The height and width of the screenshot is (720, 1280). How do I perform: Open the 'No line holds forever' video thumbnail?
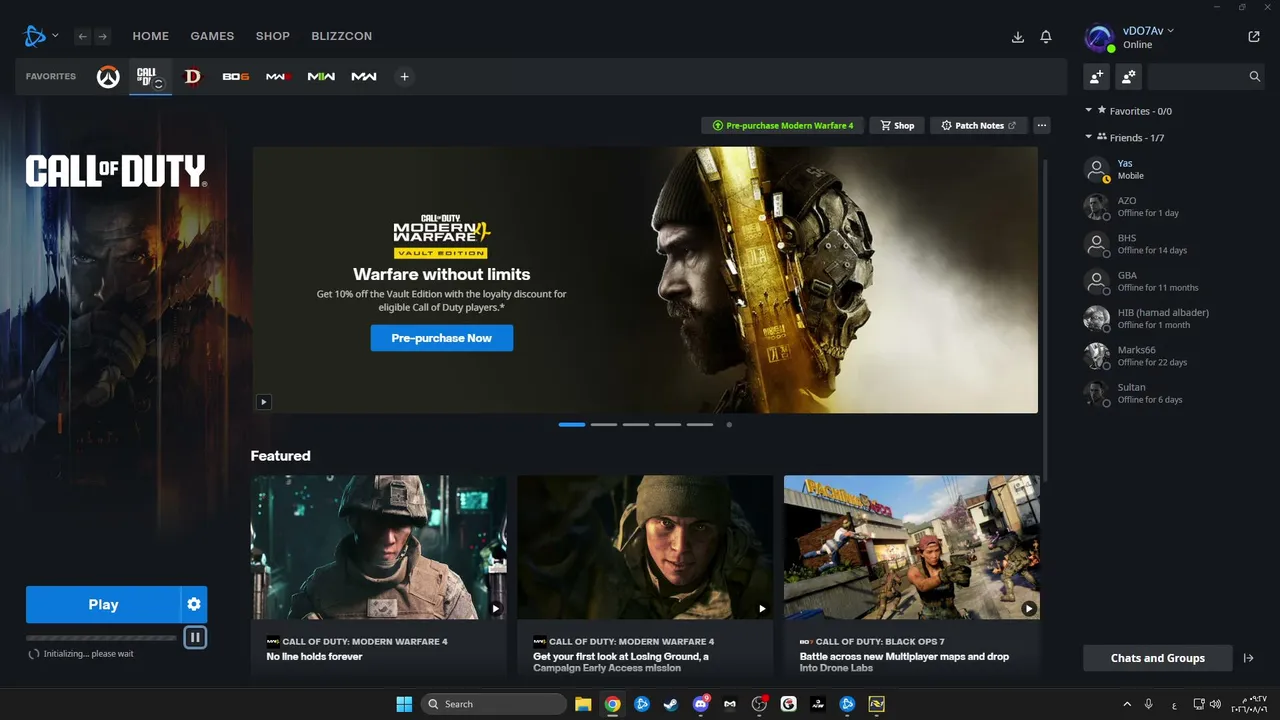(x=379, y=547)
